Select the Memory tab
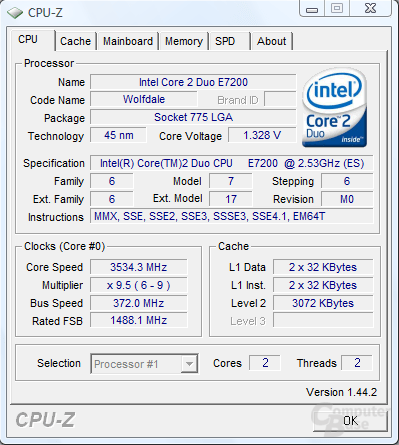This screenshot has height=445, width=399. pos(184,41)
